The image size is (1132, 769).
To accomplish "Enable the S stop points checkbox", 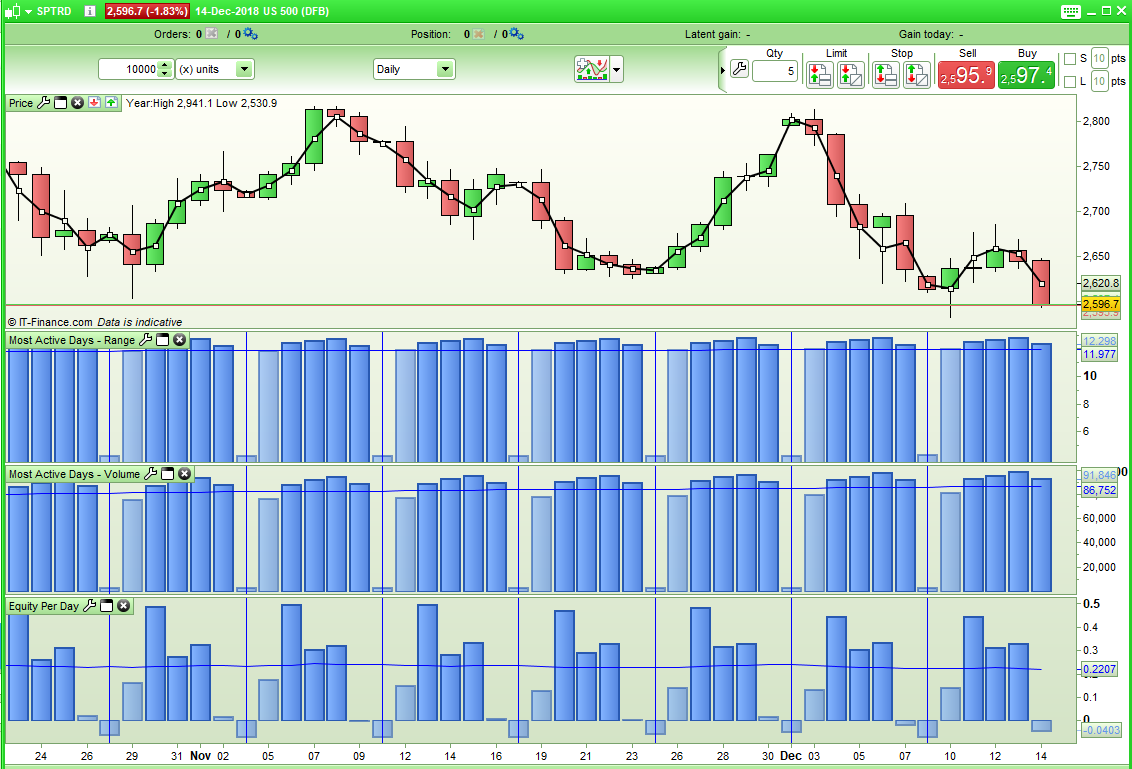I will click(x=1070, y=58).
